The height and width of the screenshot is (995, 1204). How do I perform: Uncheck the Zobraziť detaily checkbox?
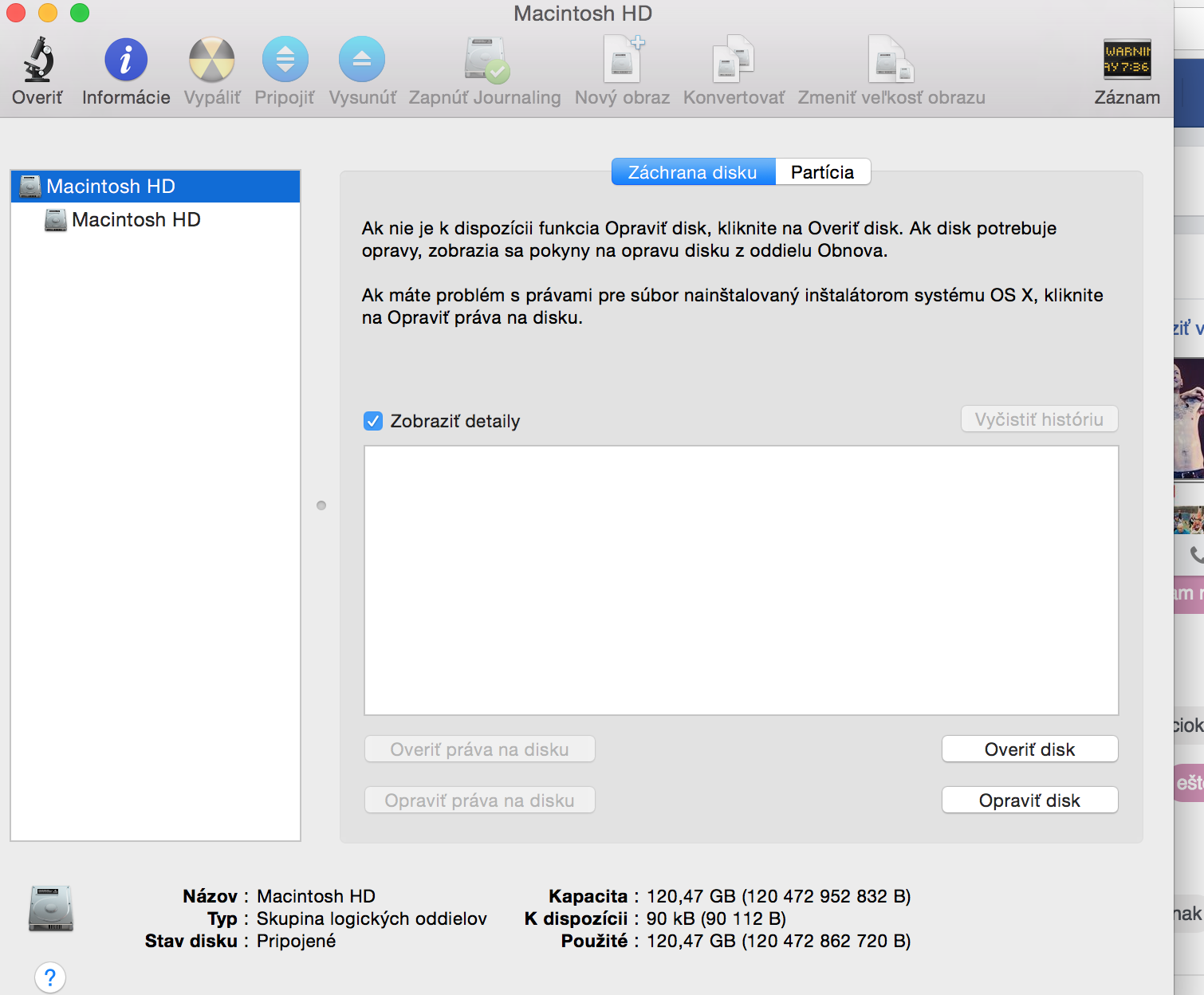[373, 421]
